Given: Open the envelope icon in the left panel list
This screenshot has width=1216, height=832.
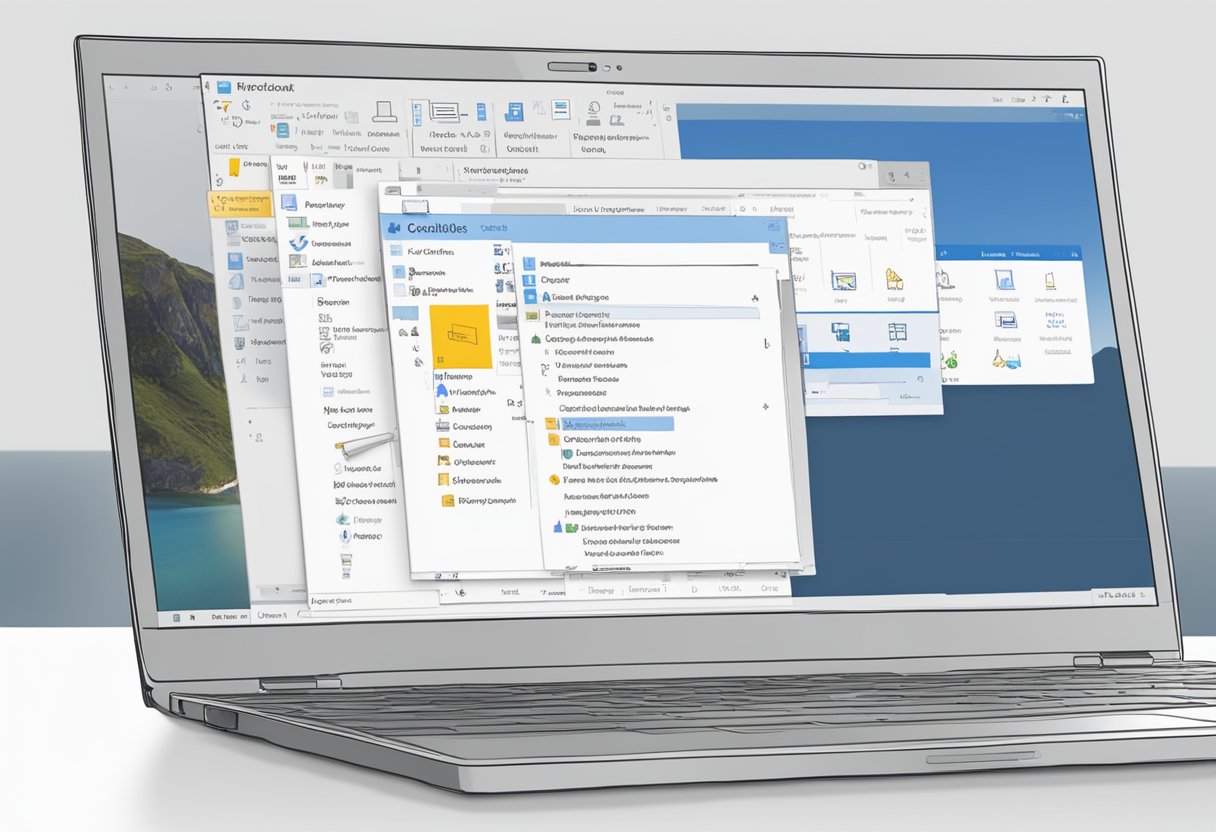Looking at the screenshot, I should click(443, 408).
